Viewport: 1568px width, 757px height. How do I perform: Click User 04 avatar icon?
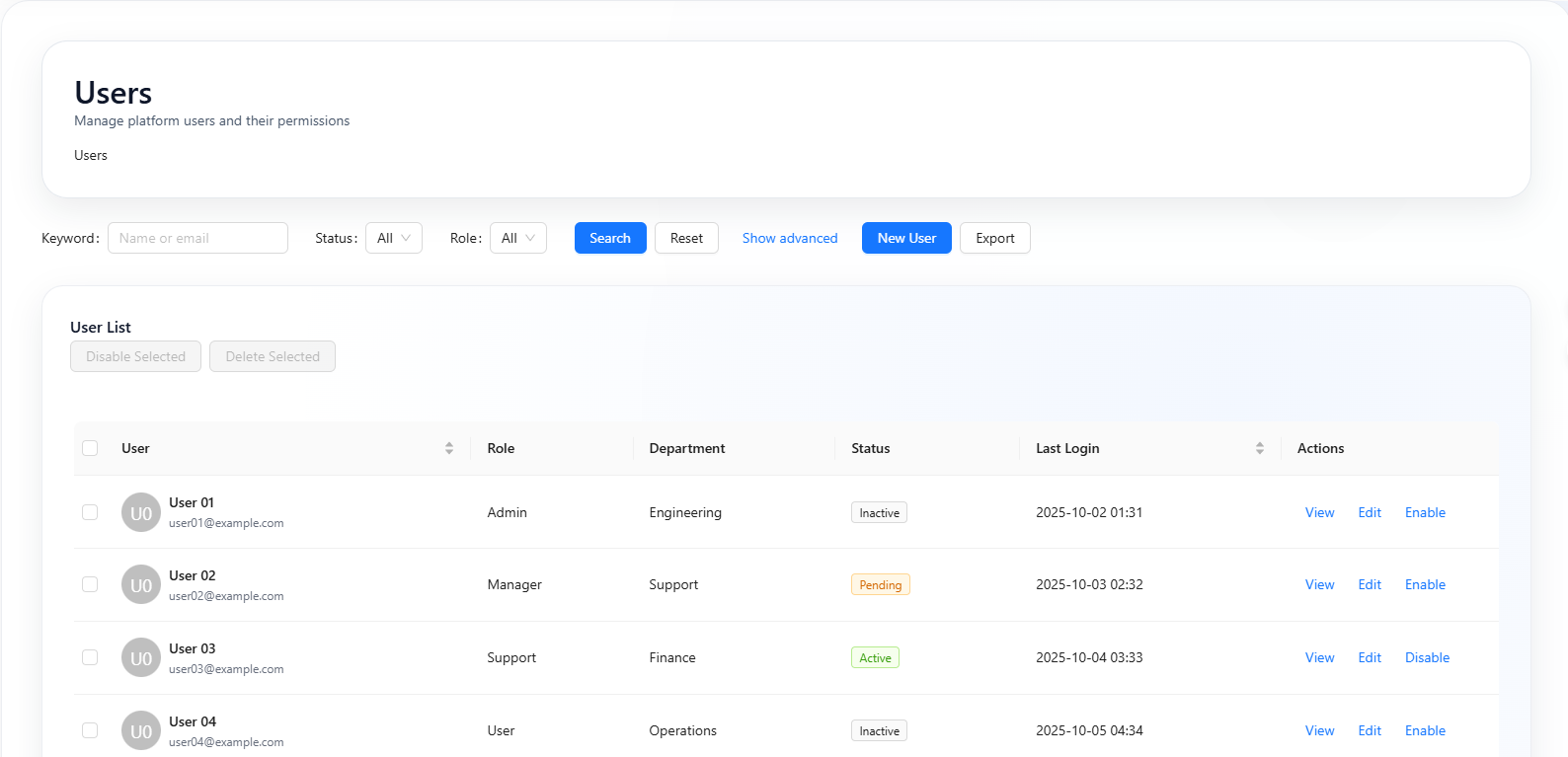coord(141,731)
